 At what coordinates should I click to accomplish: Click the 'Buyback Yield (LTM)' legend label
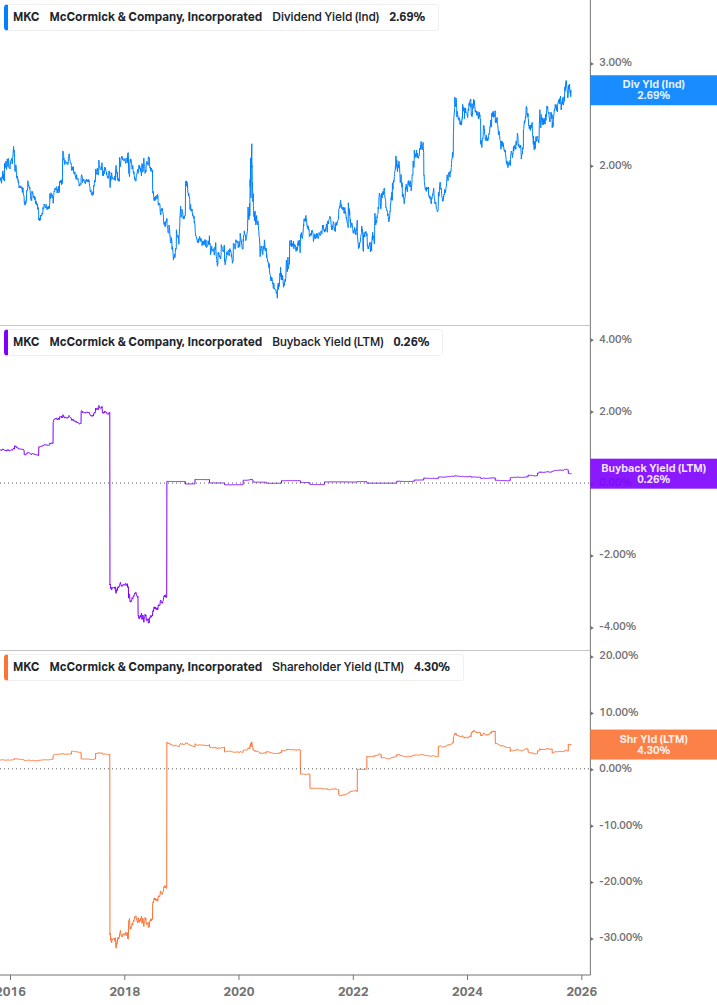click(x=328, y=342)
